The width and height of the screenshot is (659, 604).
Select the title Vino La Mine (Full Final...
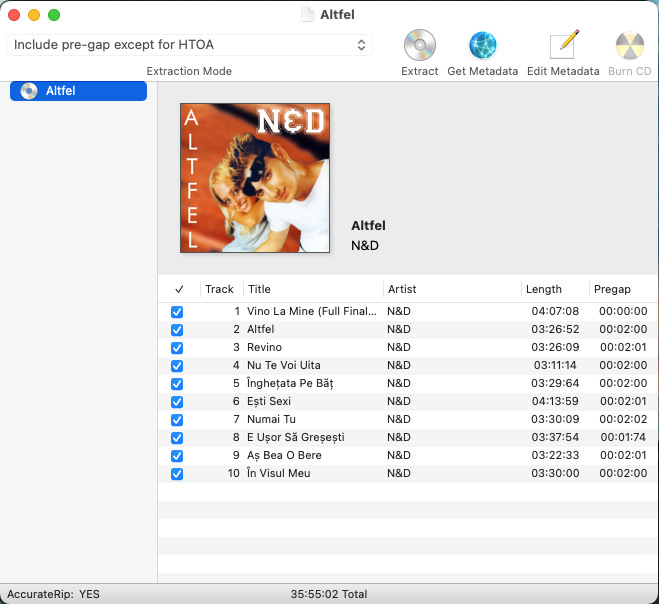pos(311,311)
